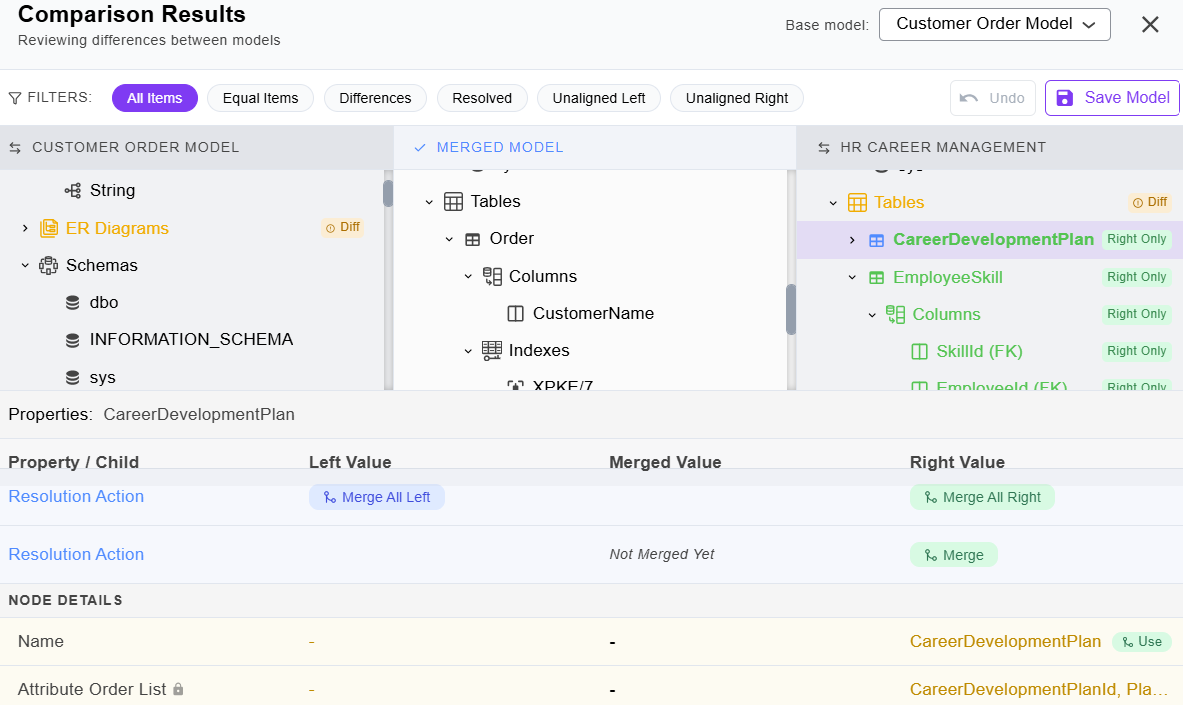Click the green Merge button

click(x=954, y=555)
